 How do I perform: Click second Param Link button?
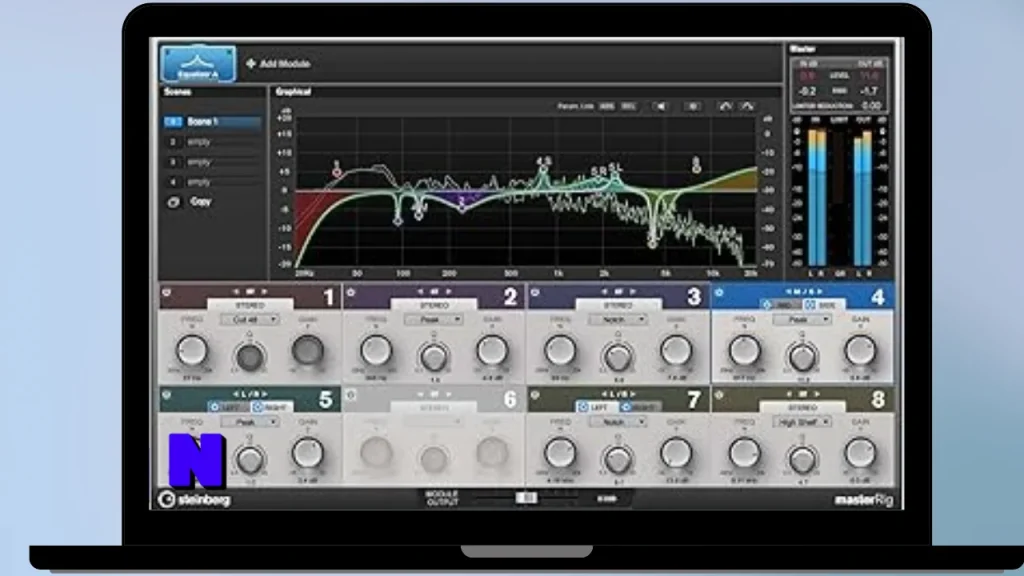628,106
